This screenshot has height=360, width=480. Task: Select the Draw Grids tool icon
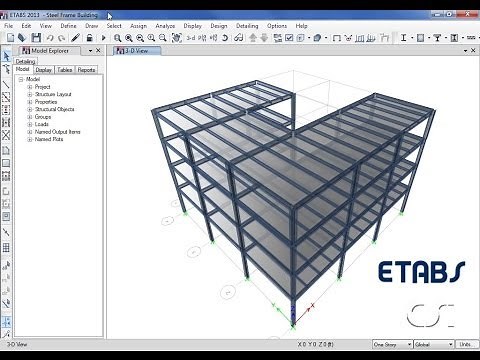tap(6, 248)
